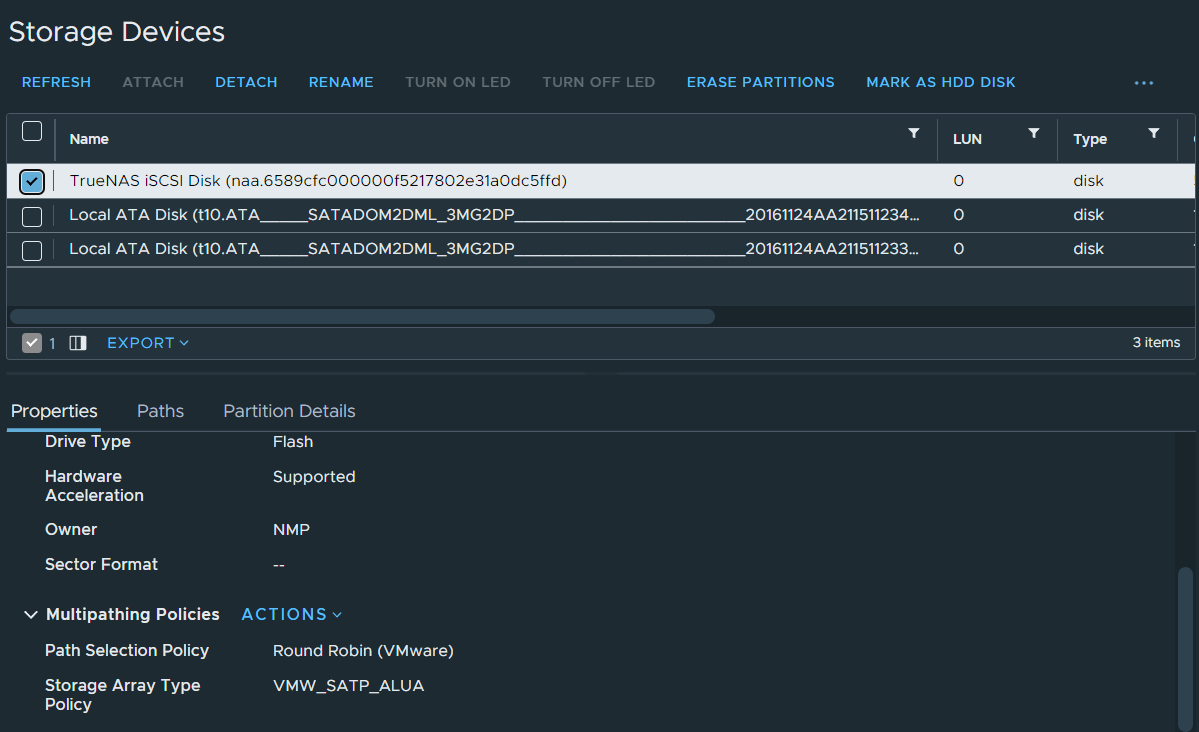Check the Local ATA Disk ending 211511234 checkbox
Viewport: 1199px width, 732px height.
tap(32, 216)
